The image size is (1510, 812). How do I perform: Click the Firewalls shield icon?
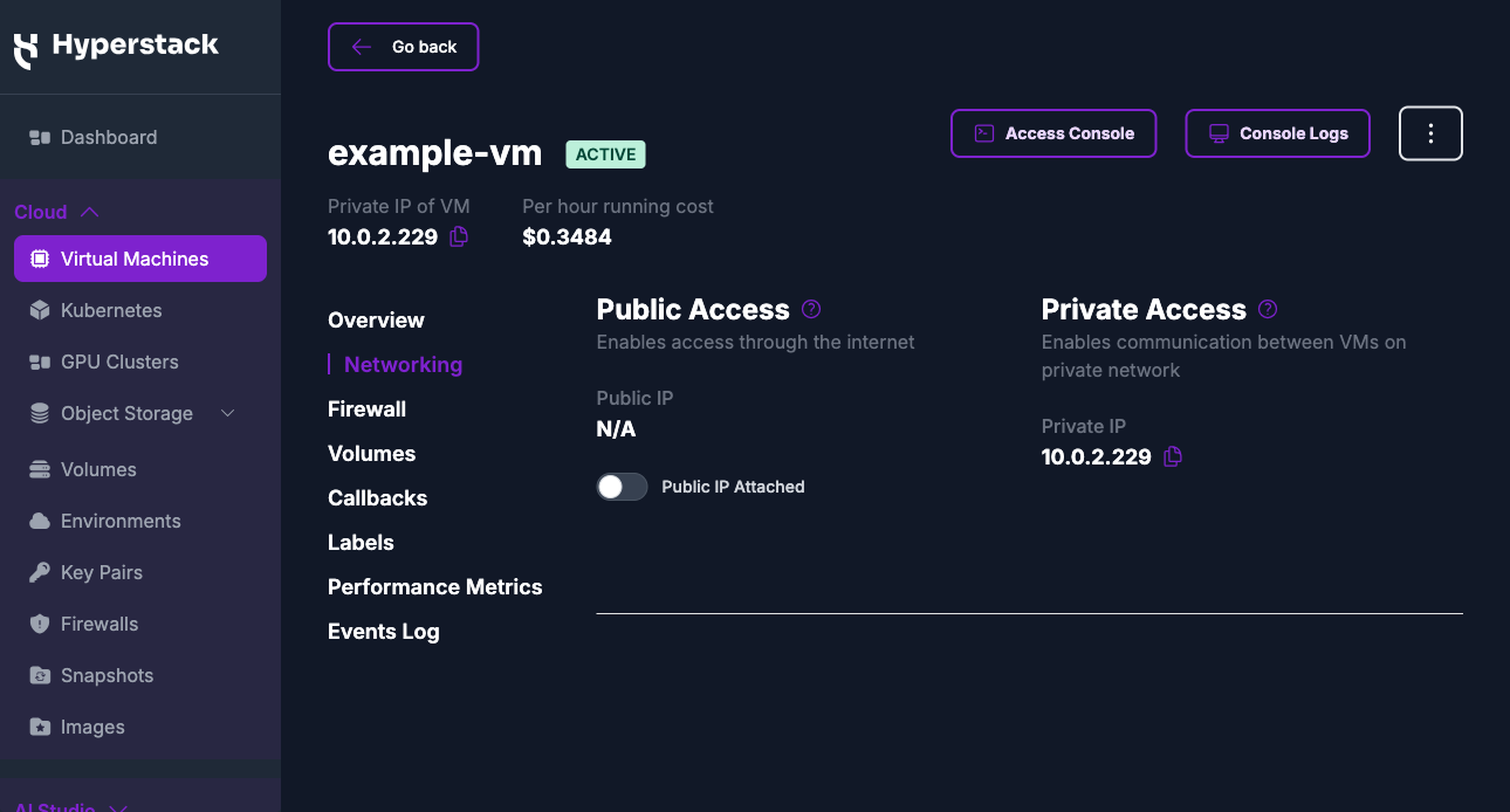tap(40, 624)
